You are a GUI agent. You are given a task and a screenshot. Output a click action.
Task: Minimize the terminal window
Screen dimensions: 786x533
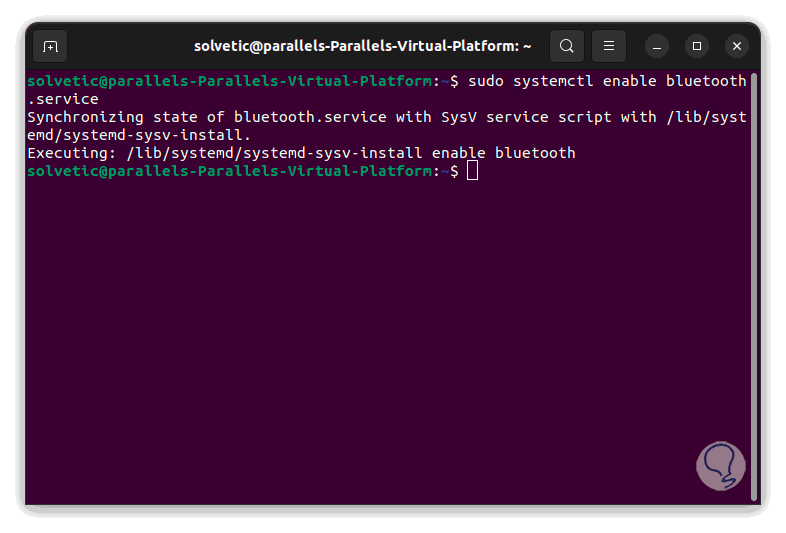point(657,46)
